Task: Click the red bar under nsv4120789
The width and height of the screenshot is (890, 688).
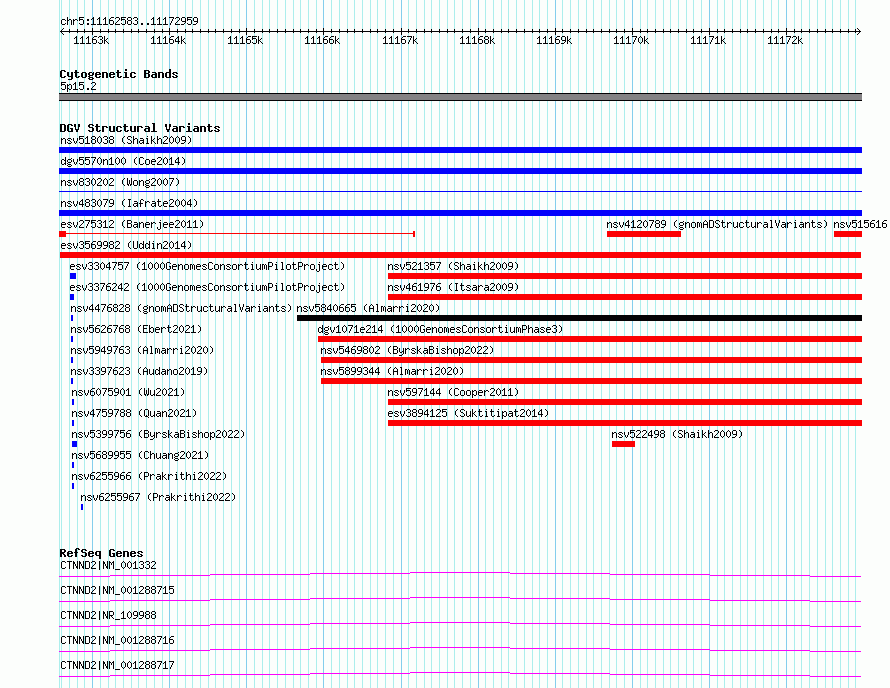Action: tap(644, 234)
